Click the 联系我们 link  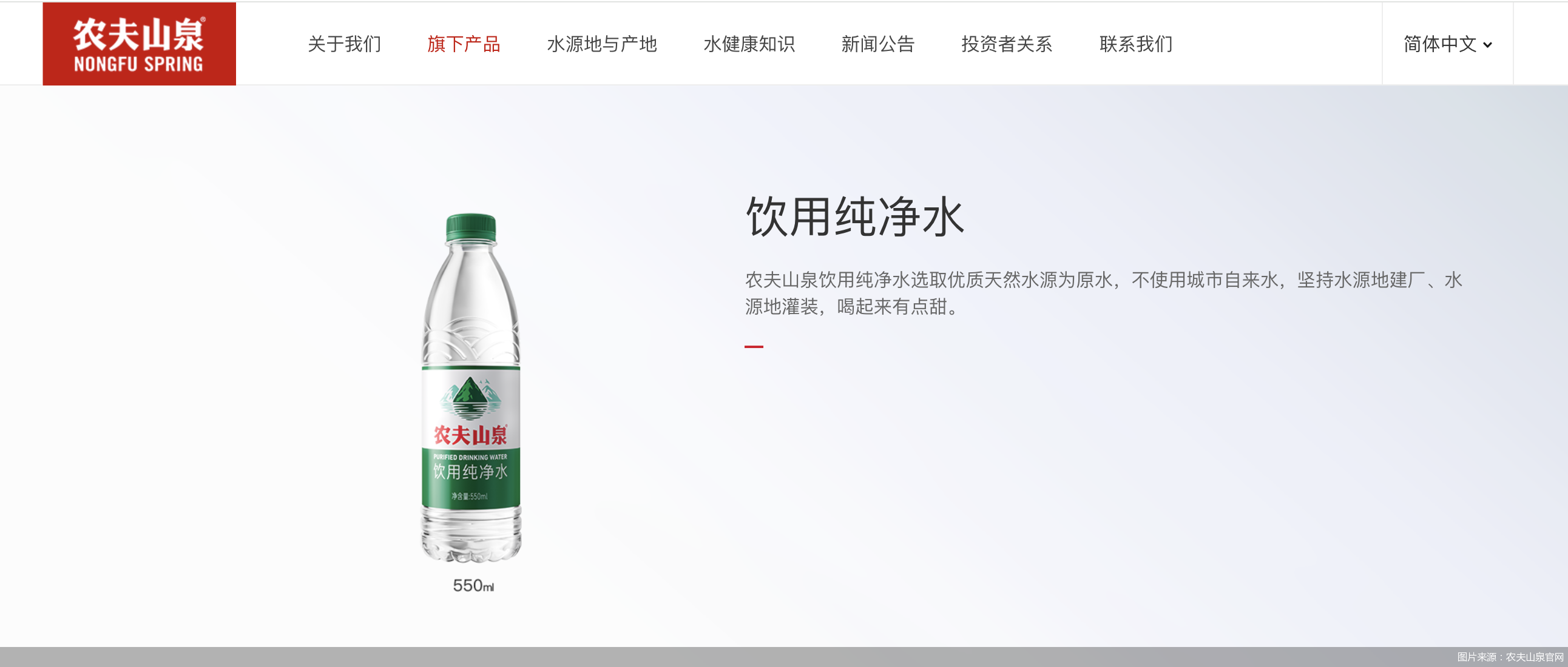[x=1136, y=44]
